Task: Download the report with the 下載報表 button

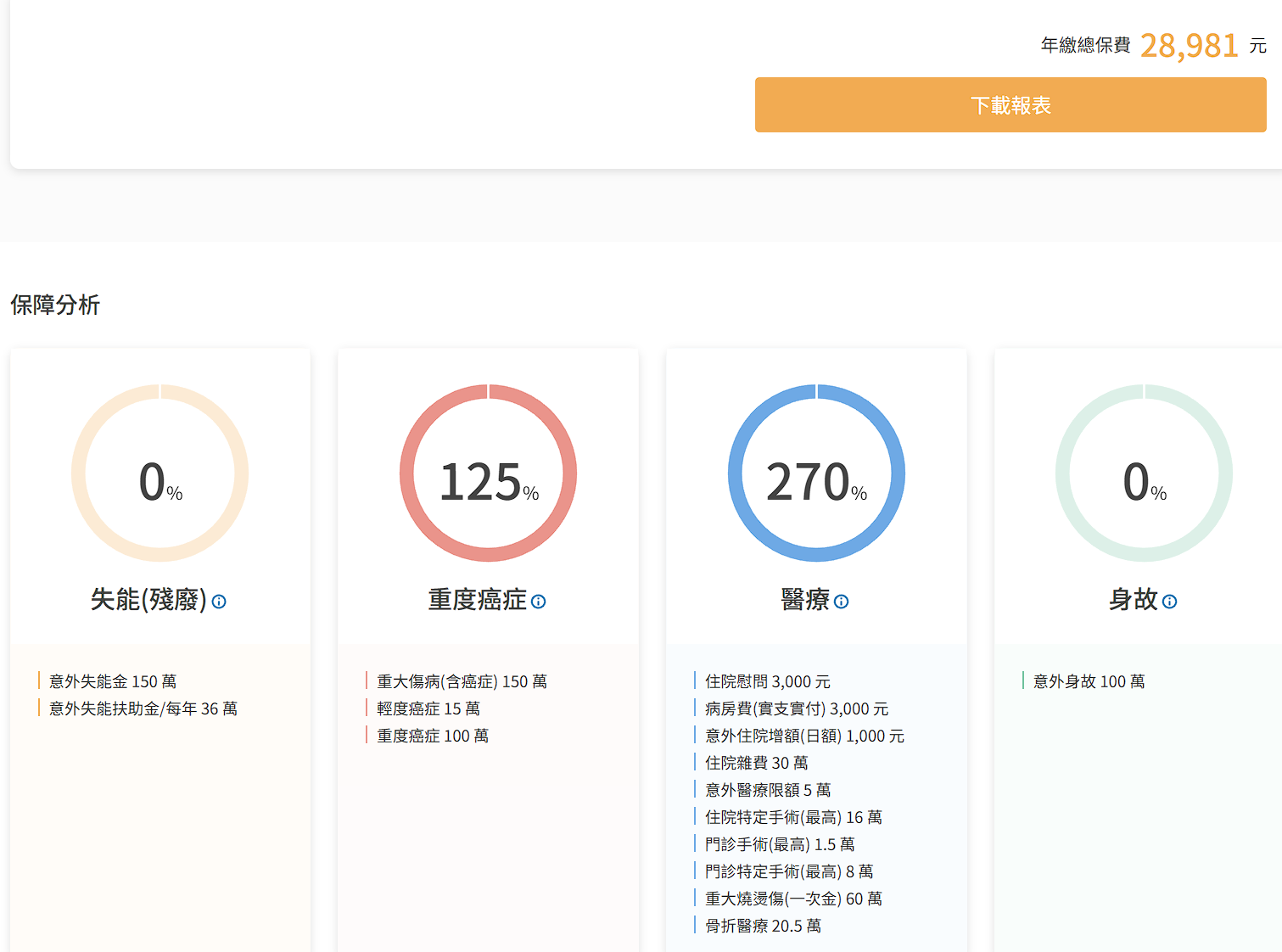Action: (1010, 105)
